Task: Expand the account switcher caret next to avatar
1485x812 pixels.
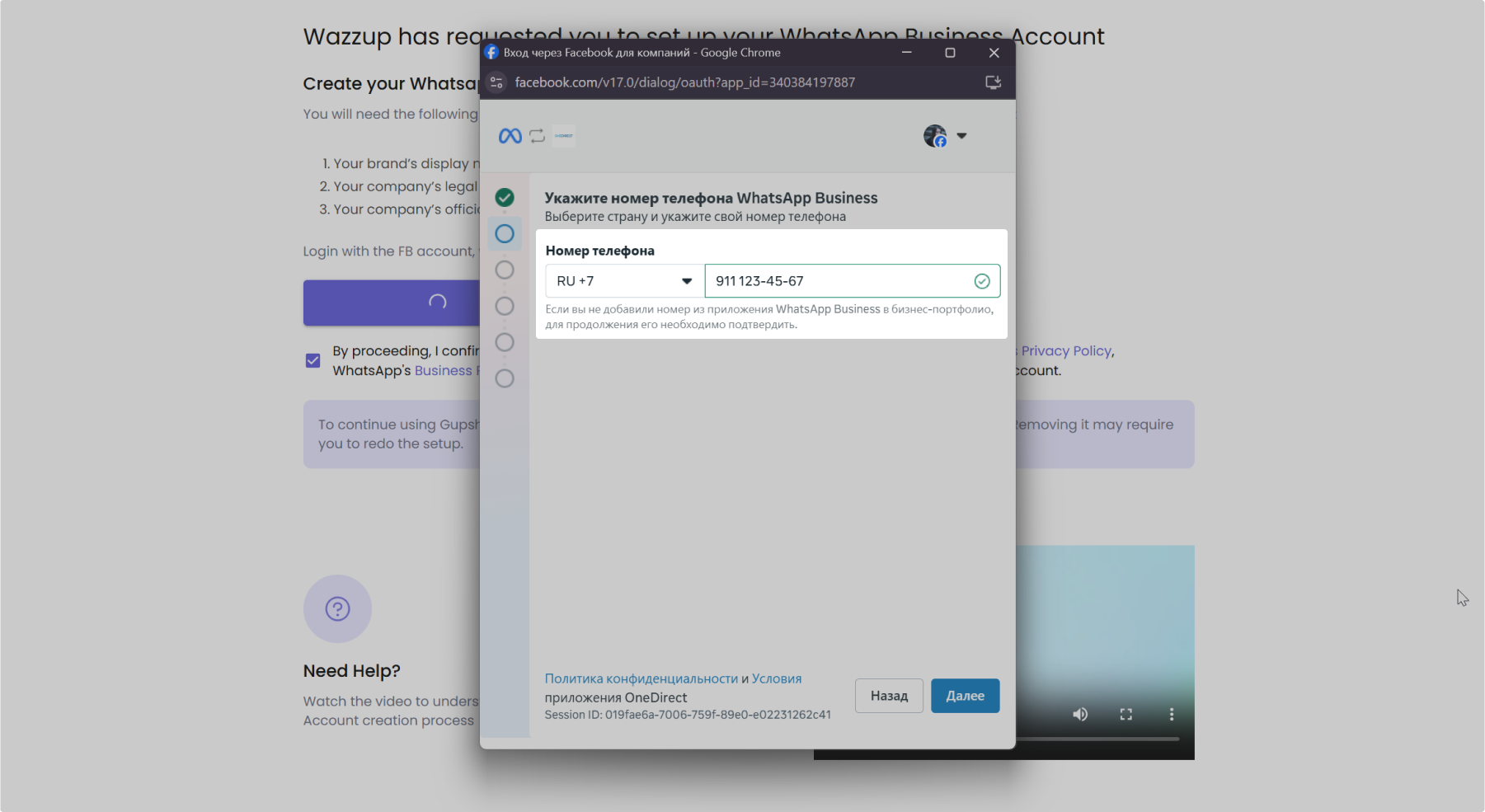Action: (961, 136)
